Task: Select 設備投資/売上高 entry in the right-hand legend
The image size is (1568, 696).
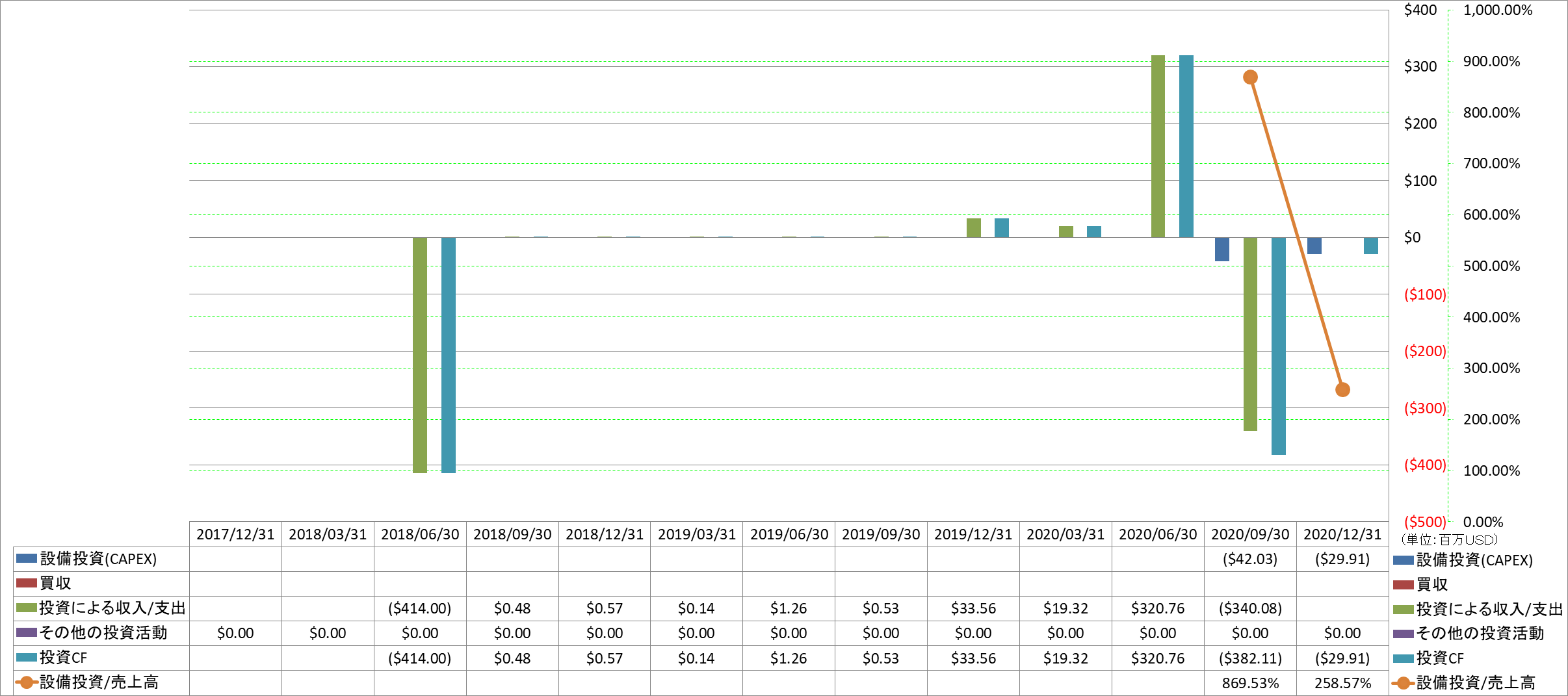Action: (1464, 683)
